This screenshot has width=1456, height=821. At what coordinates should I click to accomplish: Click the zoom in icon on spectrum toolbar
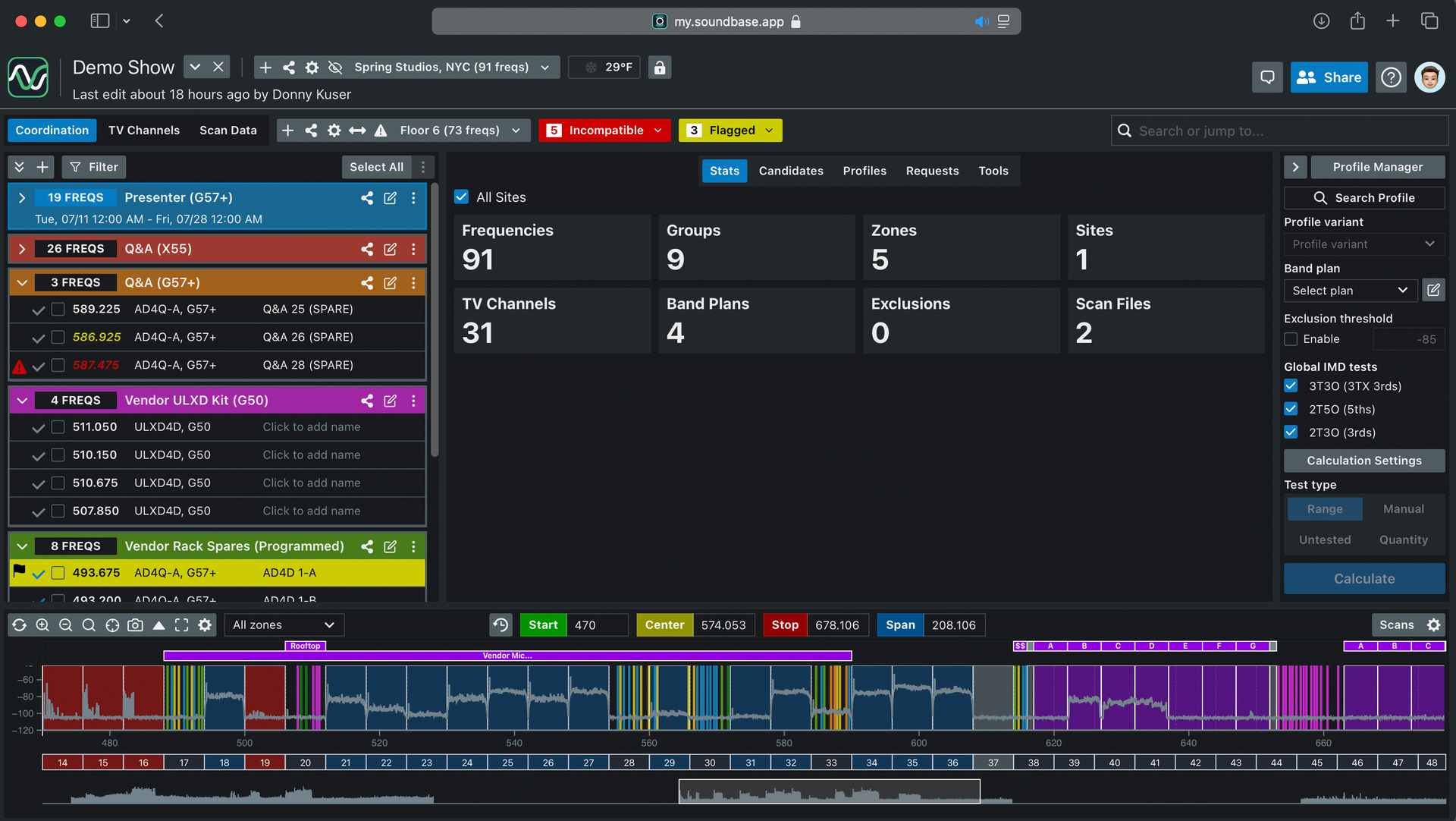42,624
